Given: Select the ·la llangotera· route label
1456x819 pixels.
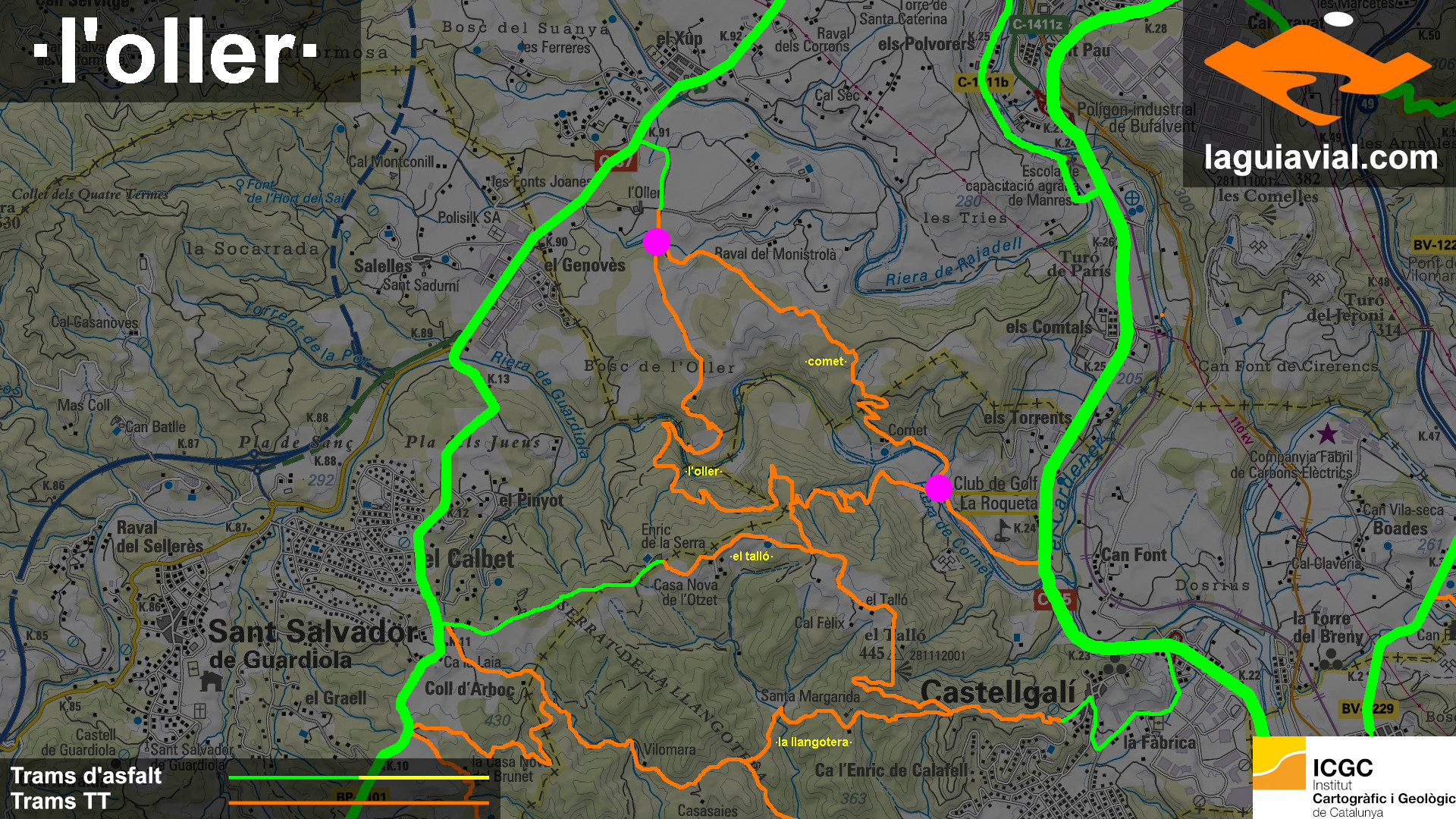Looking at the screenshot, I should 814,742.
